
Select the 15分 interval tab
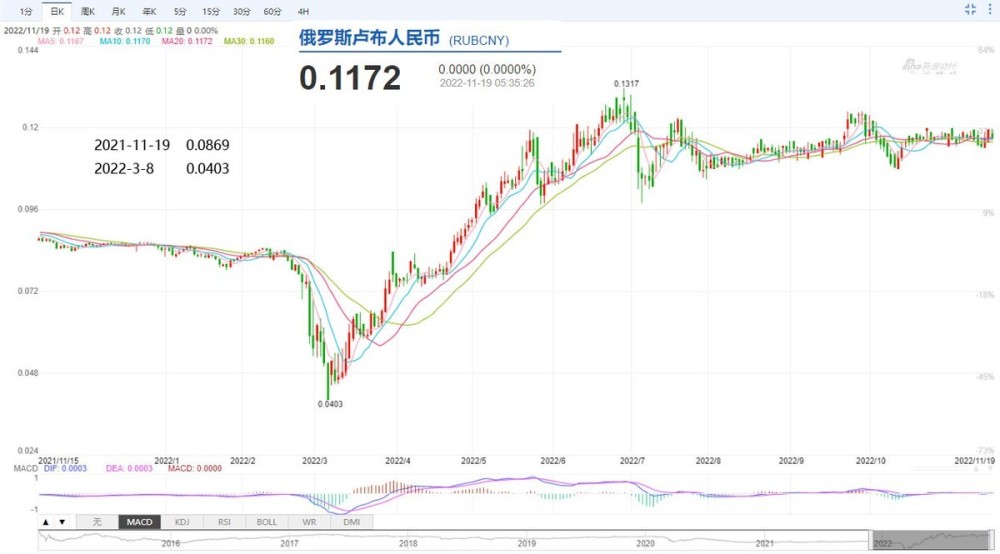click(210, 11)
